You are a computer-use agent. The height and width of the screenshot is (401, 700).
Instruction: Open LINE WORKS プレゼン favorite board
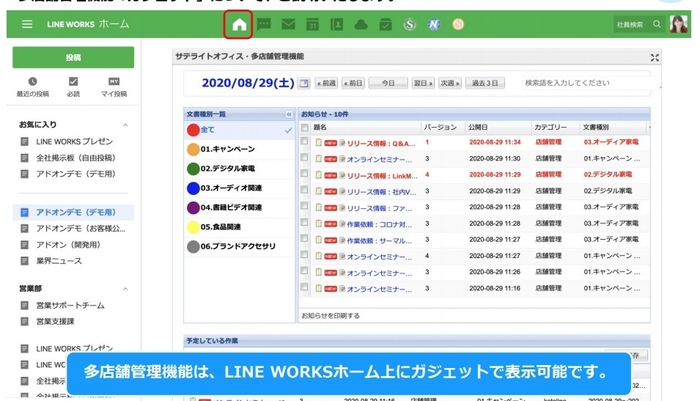tap(75, 142)
